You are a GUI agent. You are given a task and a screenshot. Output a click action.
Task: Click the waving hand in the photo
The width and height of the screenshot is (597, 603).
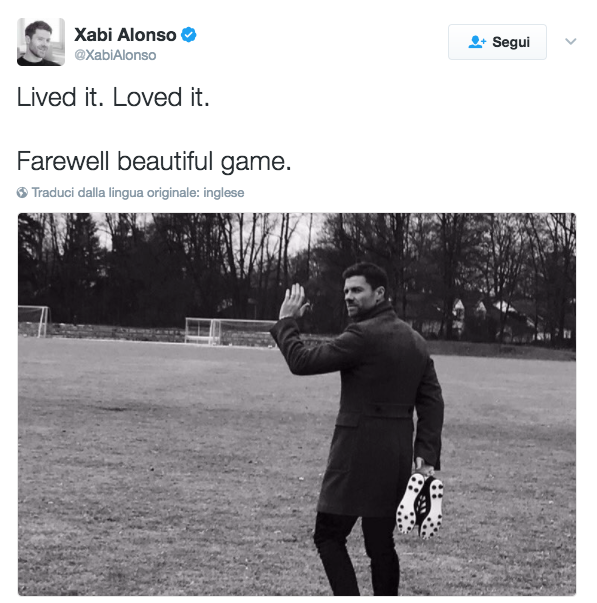pyautogui.click(x=293, y=302)
